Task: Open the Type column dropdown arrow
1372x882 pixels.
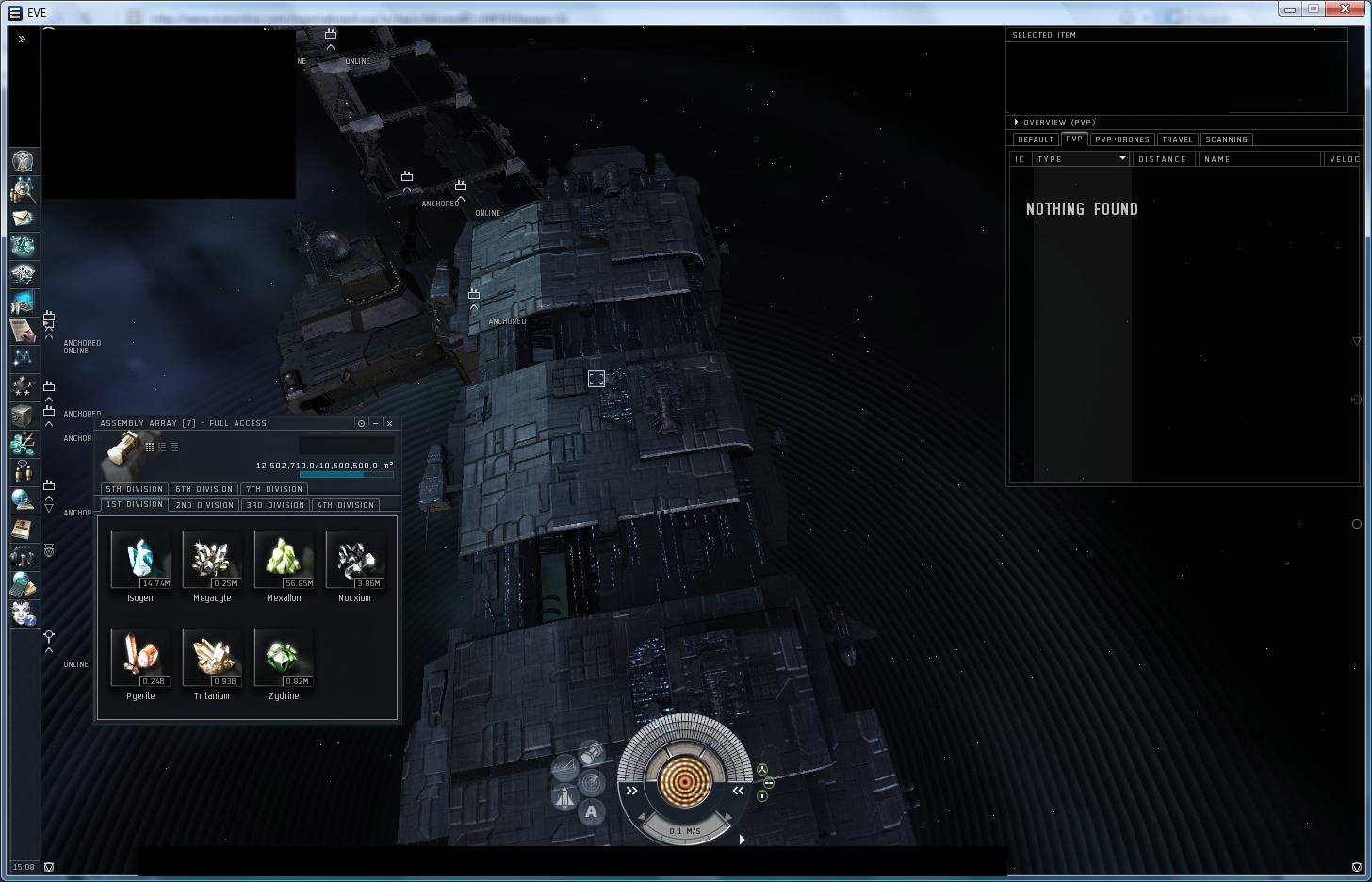Action: 1122,158
